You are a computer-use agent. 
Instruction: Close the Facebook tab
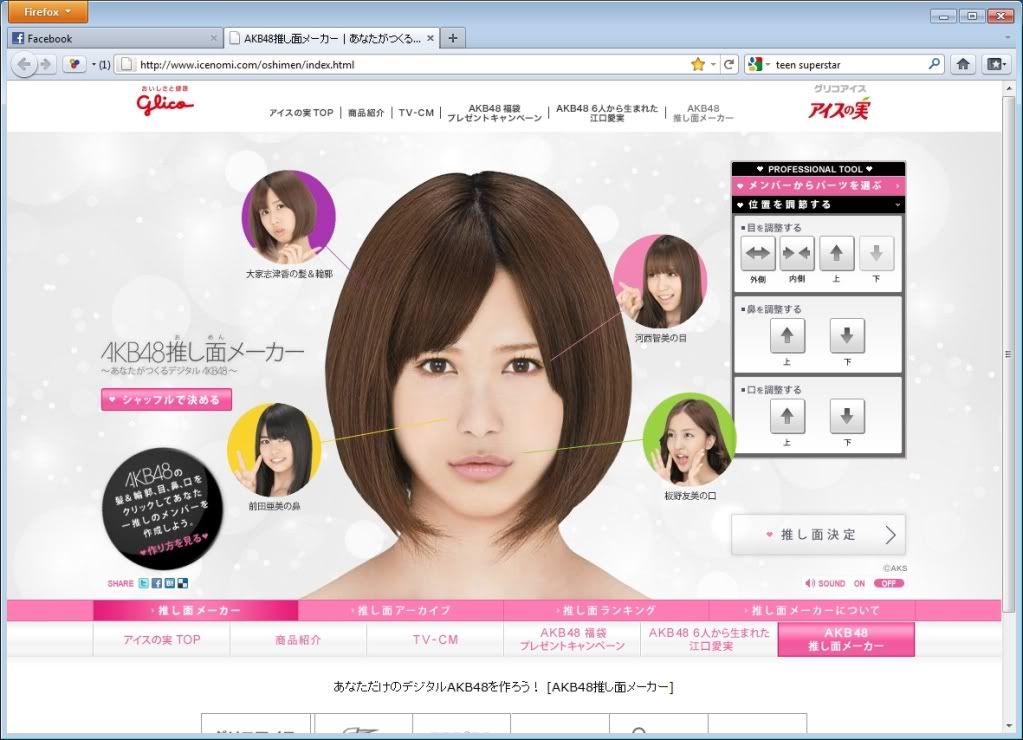pos(213,39)
